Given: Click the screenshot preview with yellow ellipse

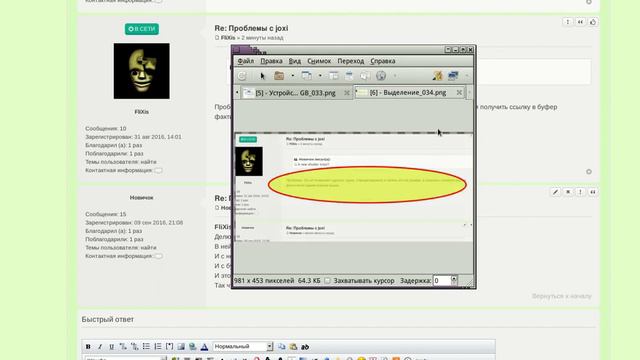Looking at the screenshot, I should point(353,187).
